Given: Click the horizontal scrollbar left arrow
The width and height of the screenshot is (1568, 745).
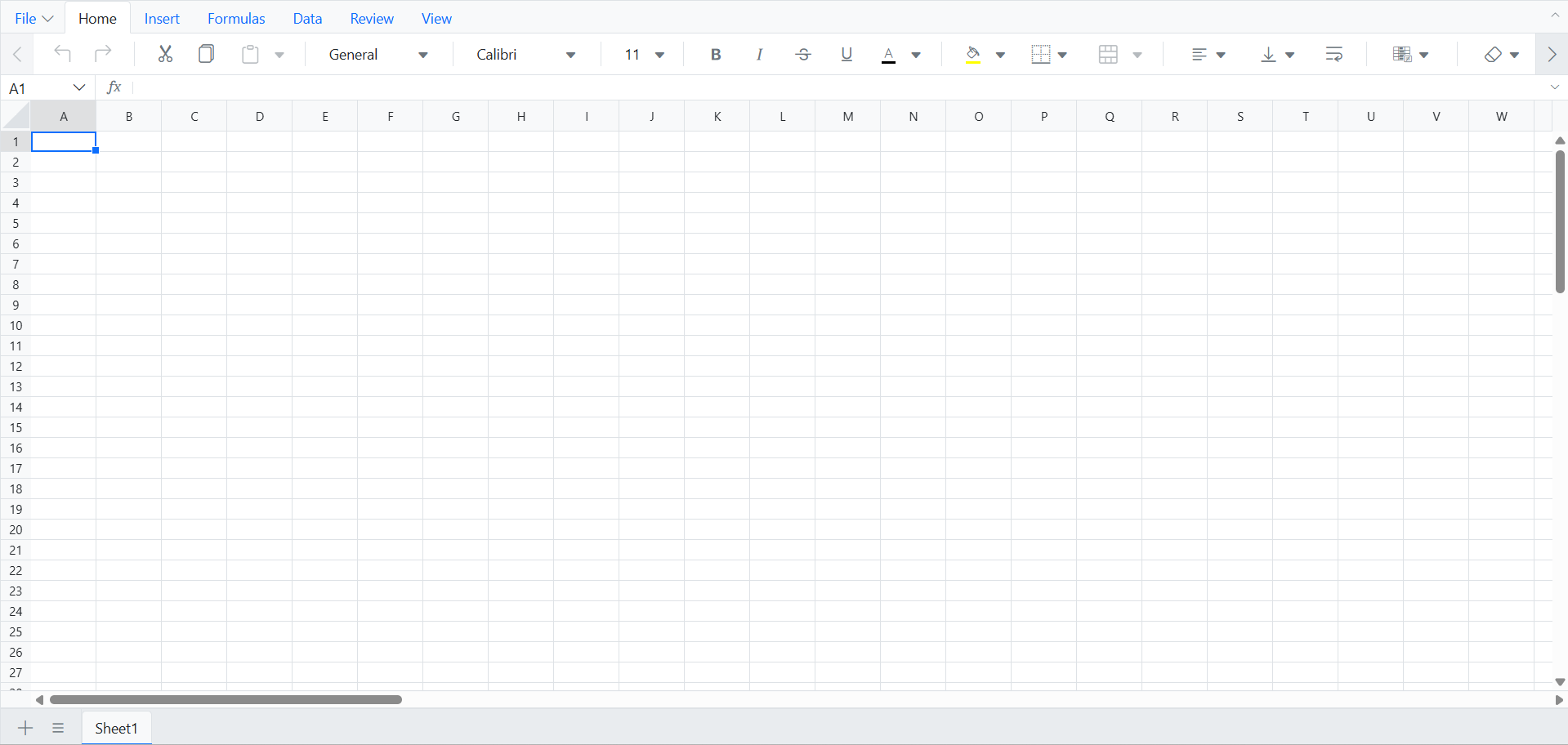Looking at the screenshot, I should 39,700.
